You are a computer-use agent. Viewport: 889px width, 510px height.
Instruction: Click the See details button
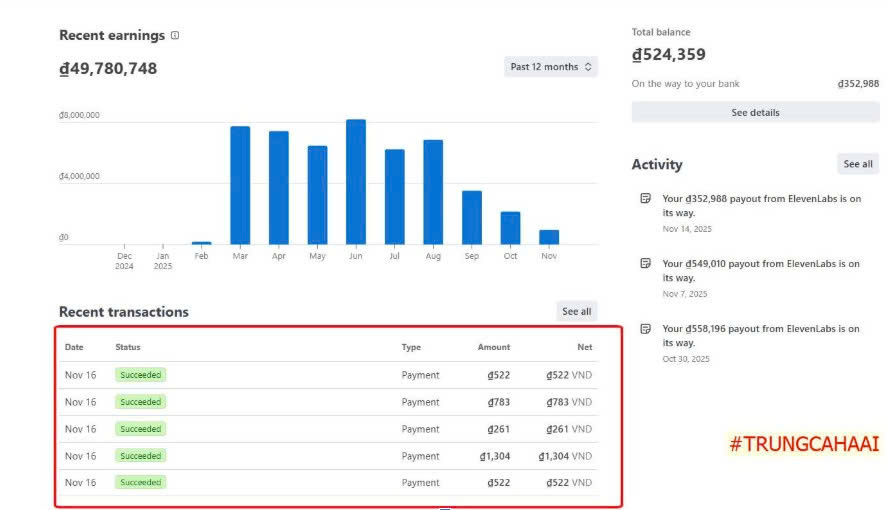pyautogui.click(x=755, y=112)
